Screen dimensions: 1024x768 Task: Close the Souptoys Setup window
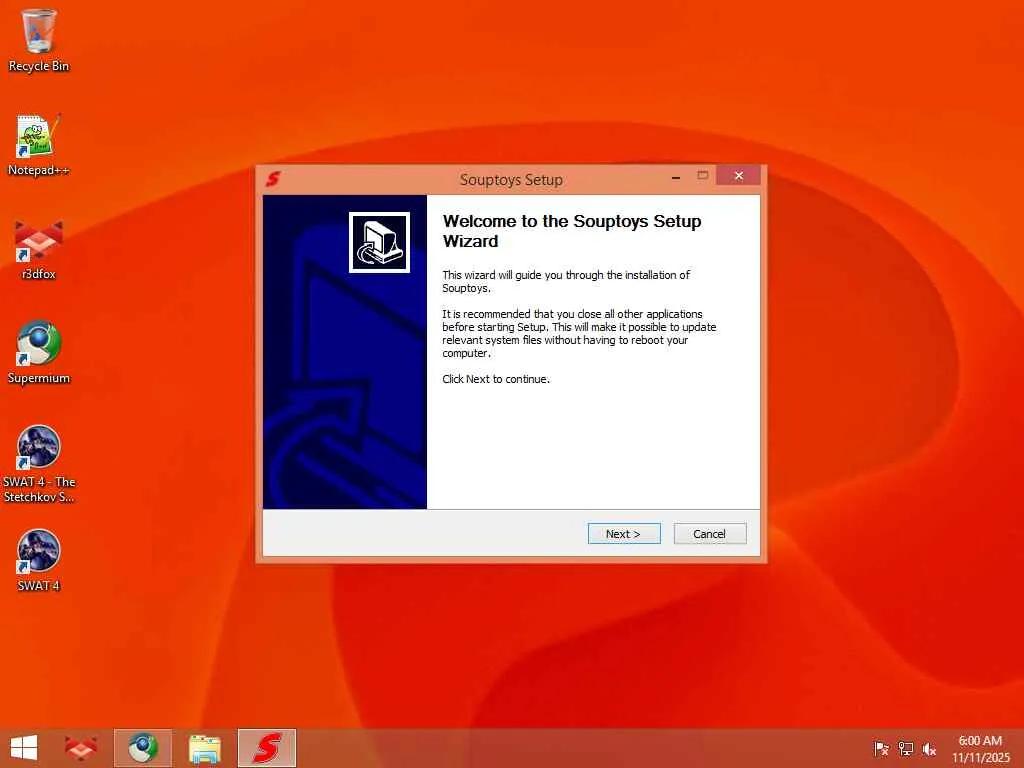[x=738, y=176]
